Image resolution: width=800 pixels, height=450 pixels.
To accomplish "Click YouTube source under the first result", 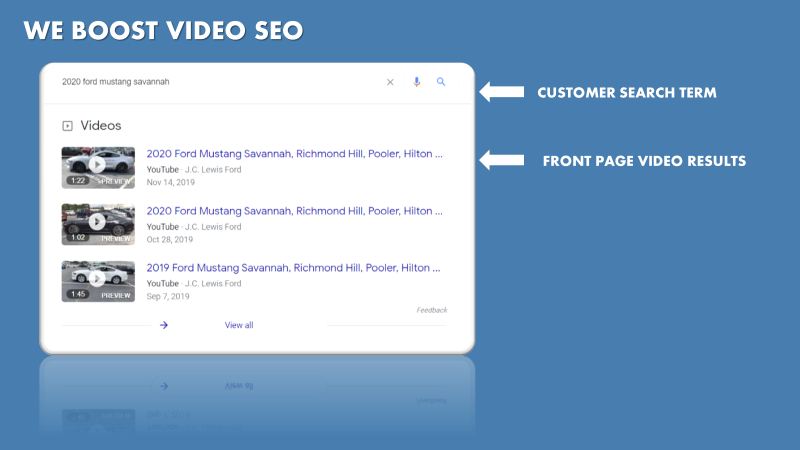I will (x=163, y=169).
